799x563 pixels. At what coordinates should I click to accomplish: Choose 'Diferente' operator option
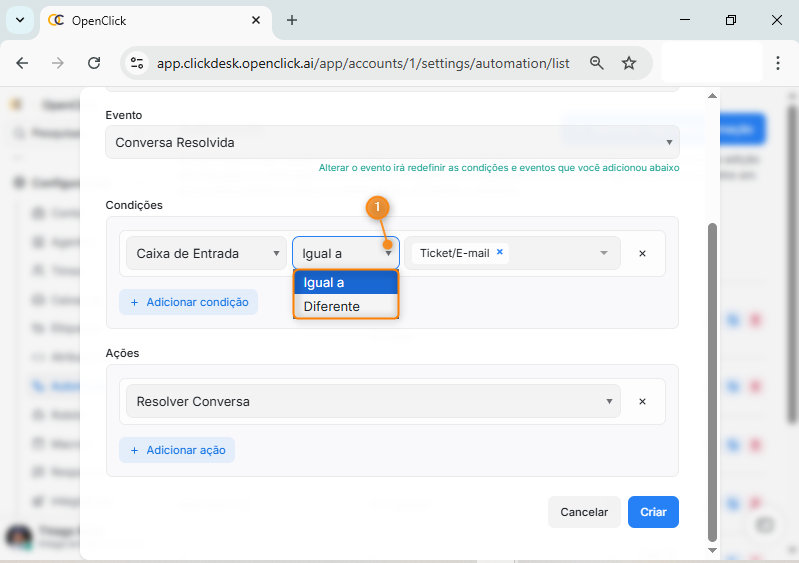point(345,306)
